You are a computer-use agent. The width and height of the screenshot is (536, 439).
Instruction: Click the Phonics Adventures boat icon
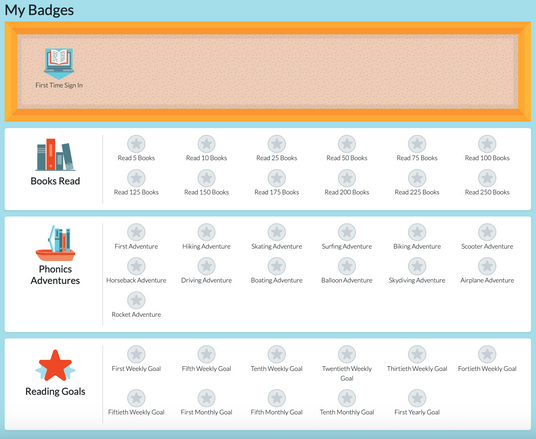pos(55,243)
